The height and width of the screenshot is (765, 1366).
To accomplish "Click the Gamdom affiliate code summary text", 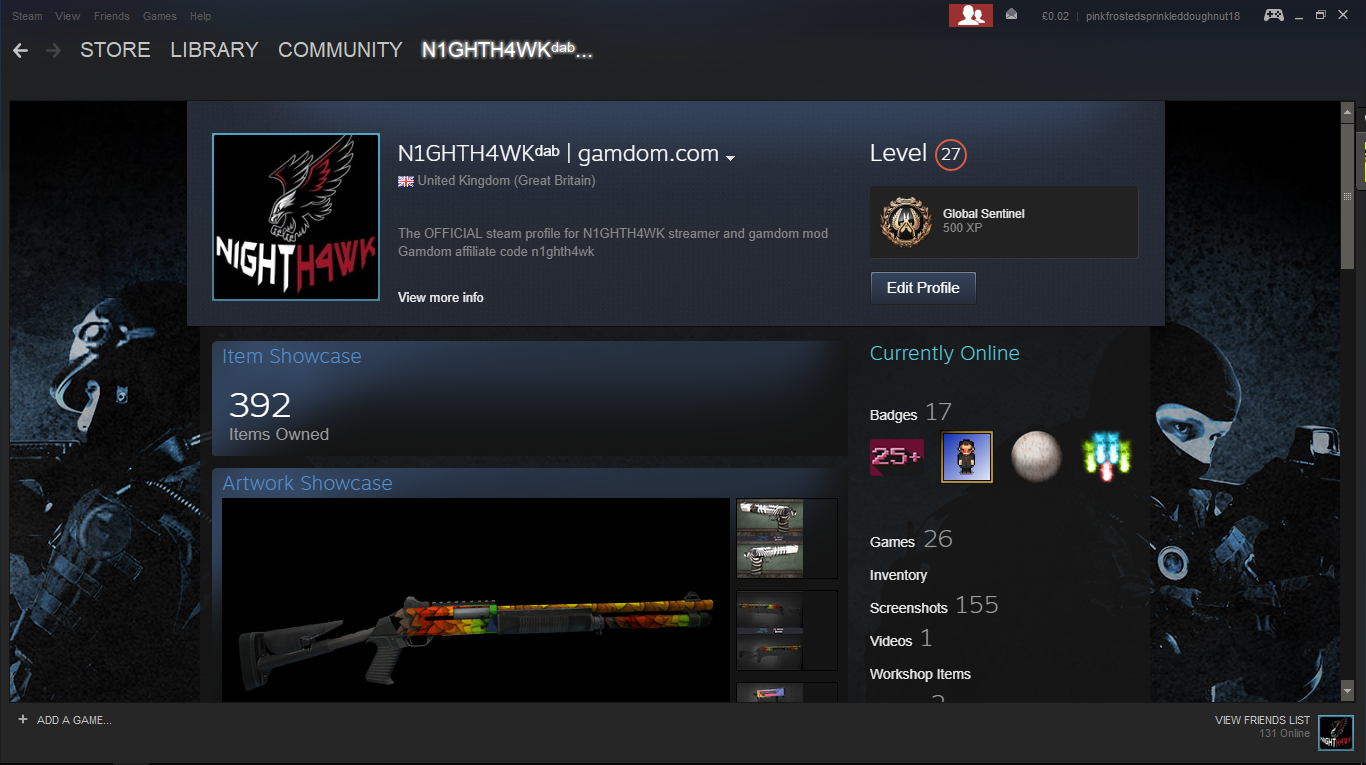I will [x=496, y=252].
